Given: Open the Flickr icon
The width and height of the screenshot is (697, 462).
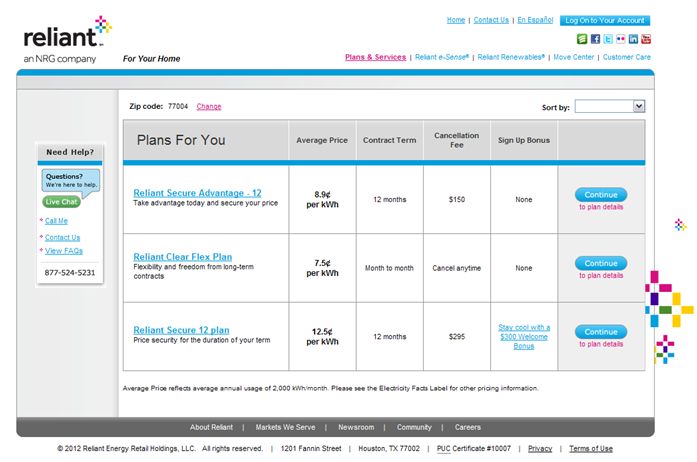Looking at the screenshot, I should click(621, 39).
